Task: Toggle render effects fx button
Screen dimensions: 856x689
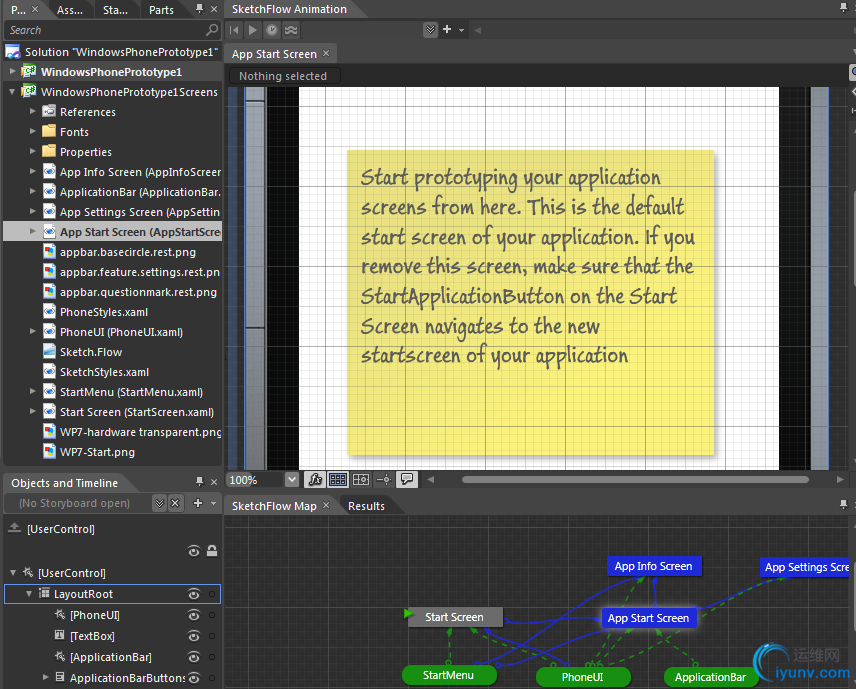Action: click(x=314, y=480)
